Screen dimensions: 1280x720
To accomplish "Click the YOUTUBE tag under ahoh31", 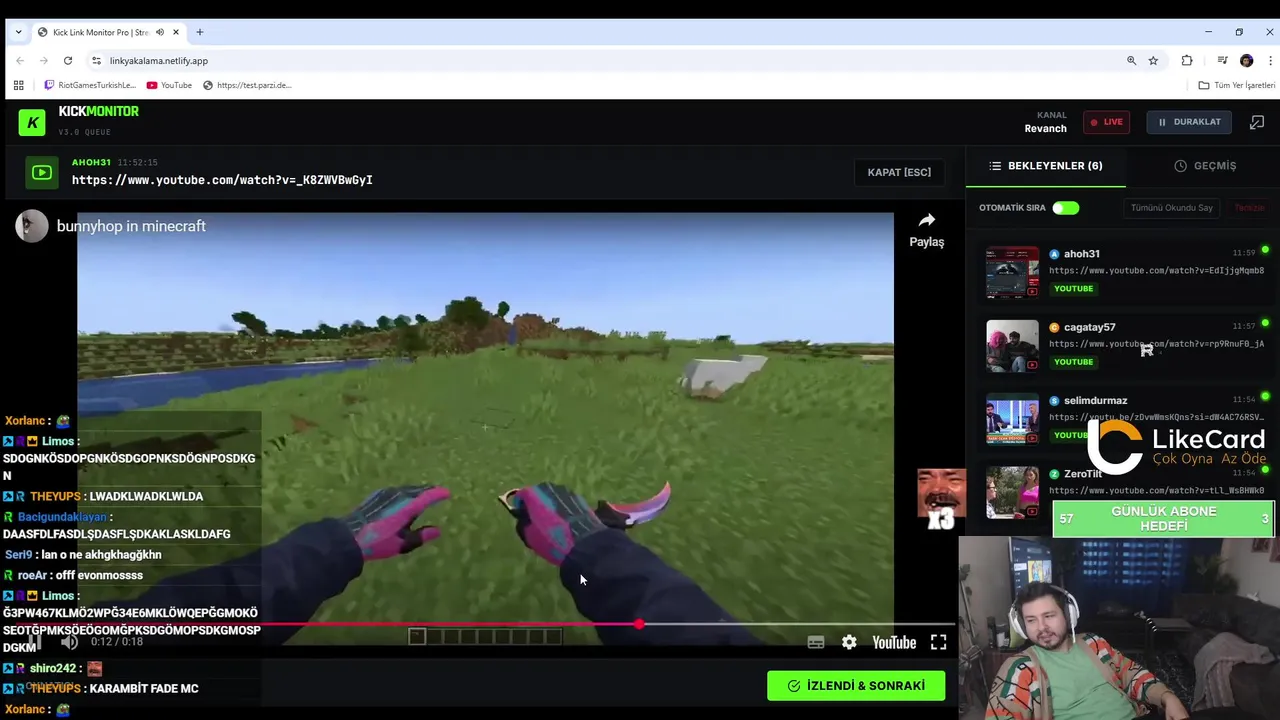I will point(1073,289).
